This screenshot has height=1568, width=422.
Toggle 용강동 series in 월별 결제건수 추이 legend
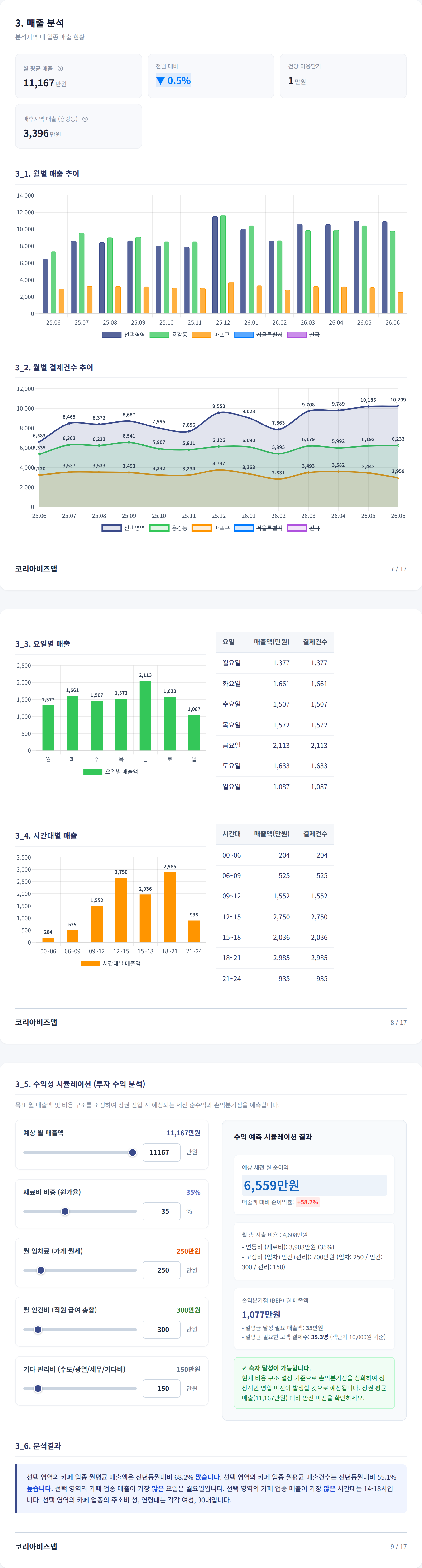click(169, 528)
